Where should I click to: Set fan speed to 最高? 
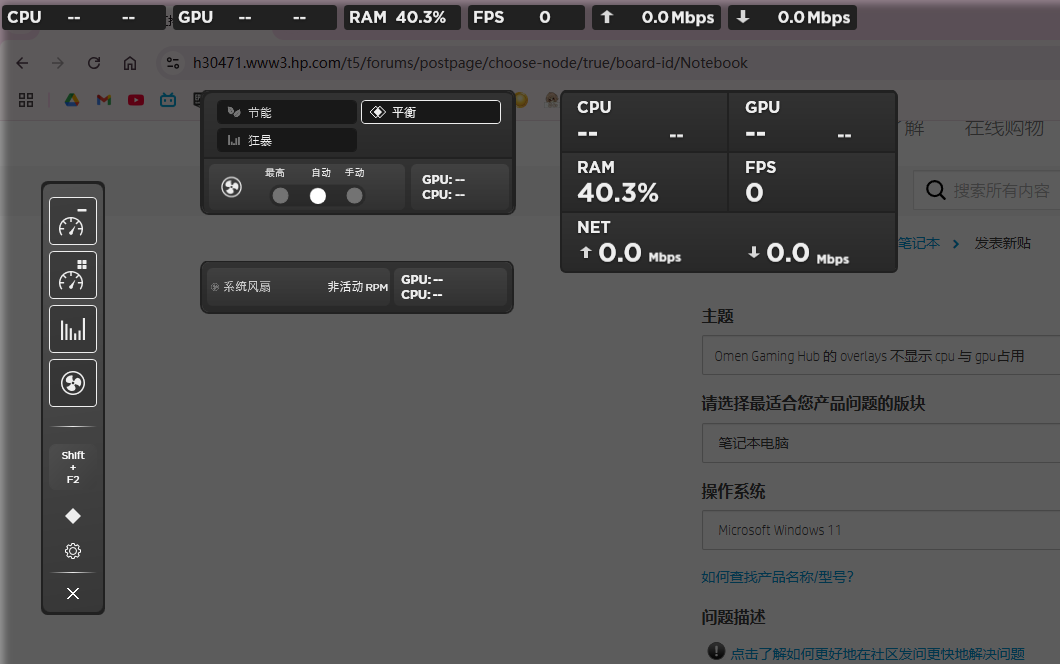[280, 195]
